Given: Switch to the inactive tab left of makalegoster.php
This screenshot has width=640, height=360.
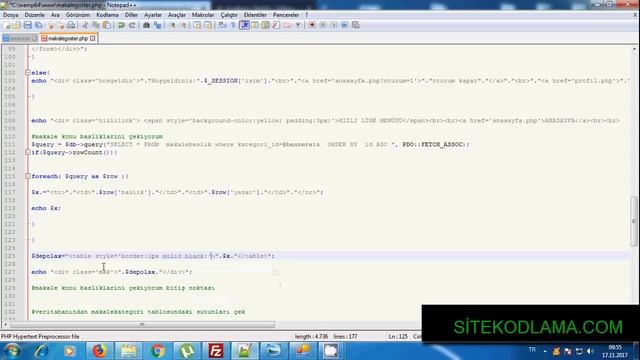Looking at the screenshot, I should 20,38.
